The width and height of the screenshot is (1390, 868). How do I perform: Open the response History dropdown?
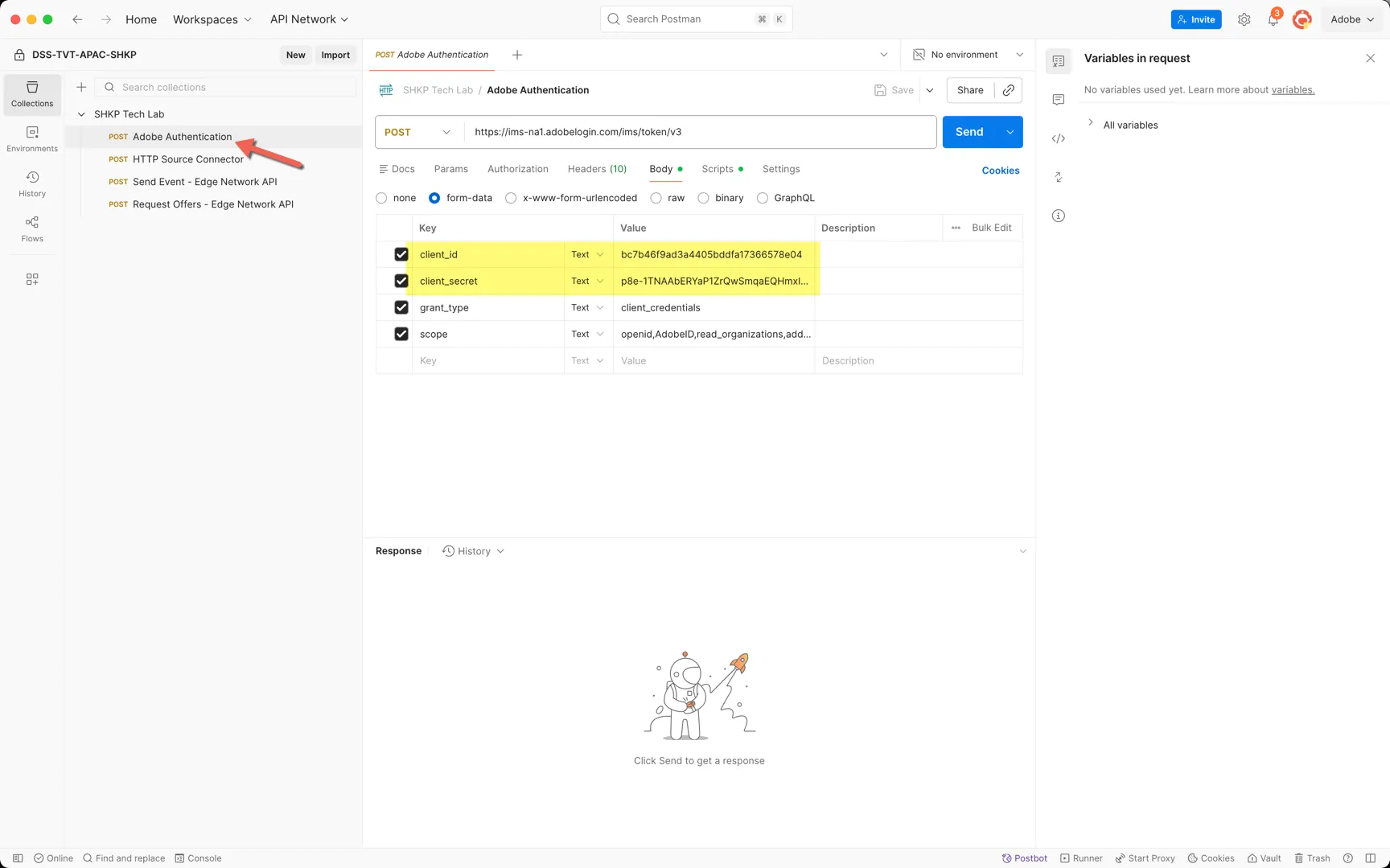[x=473, y=551]
